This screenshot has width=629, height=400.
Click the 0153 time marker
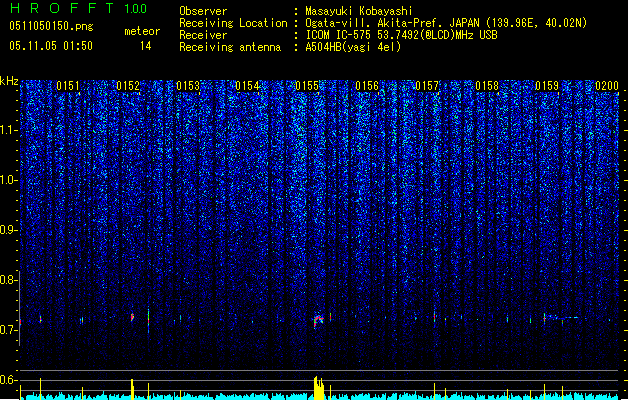188,86
